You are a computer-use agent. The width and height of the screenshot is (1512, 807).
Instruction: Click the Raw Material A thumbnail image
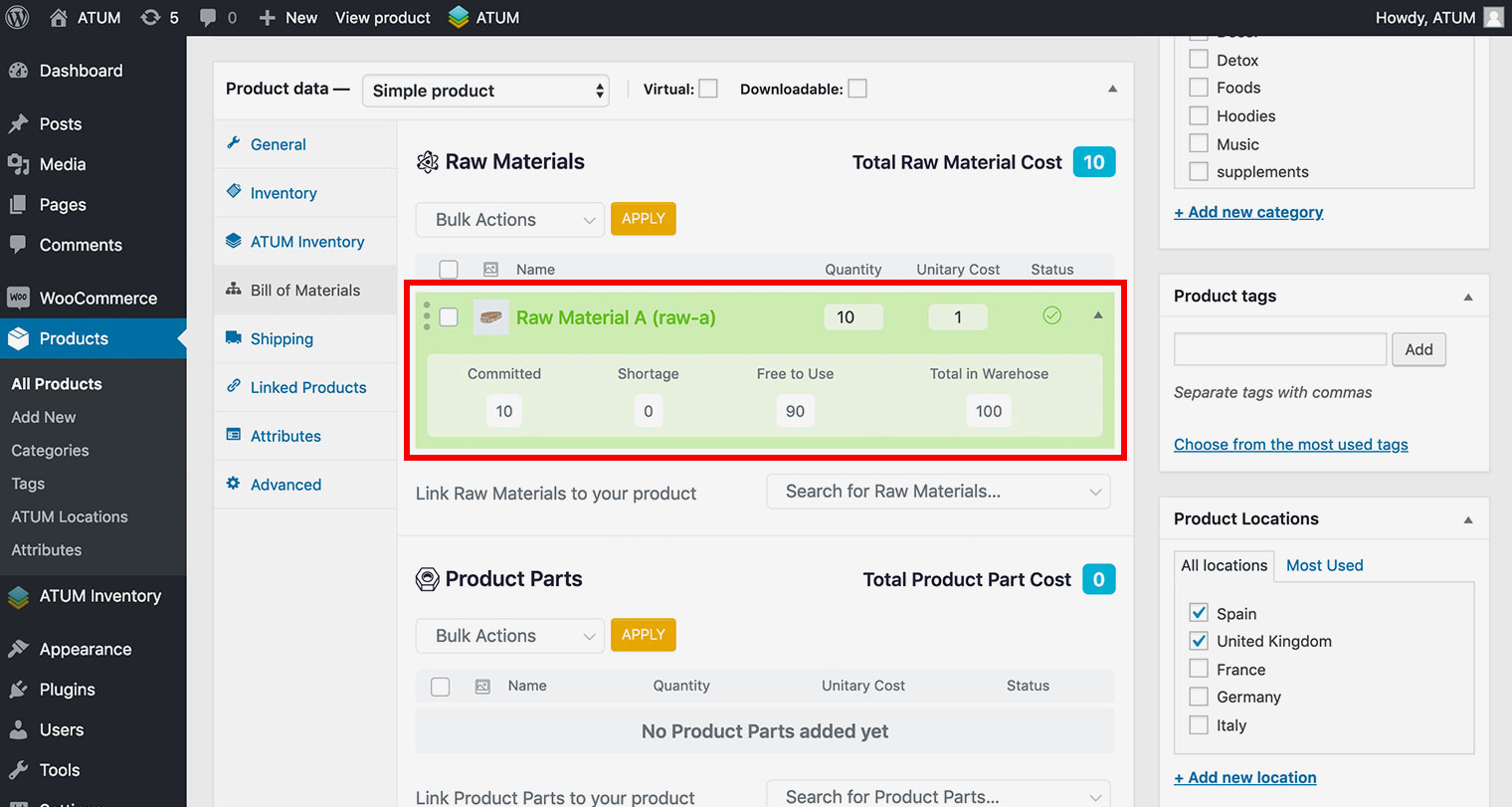pyautogui.click(x=490, y=317)
